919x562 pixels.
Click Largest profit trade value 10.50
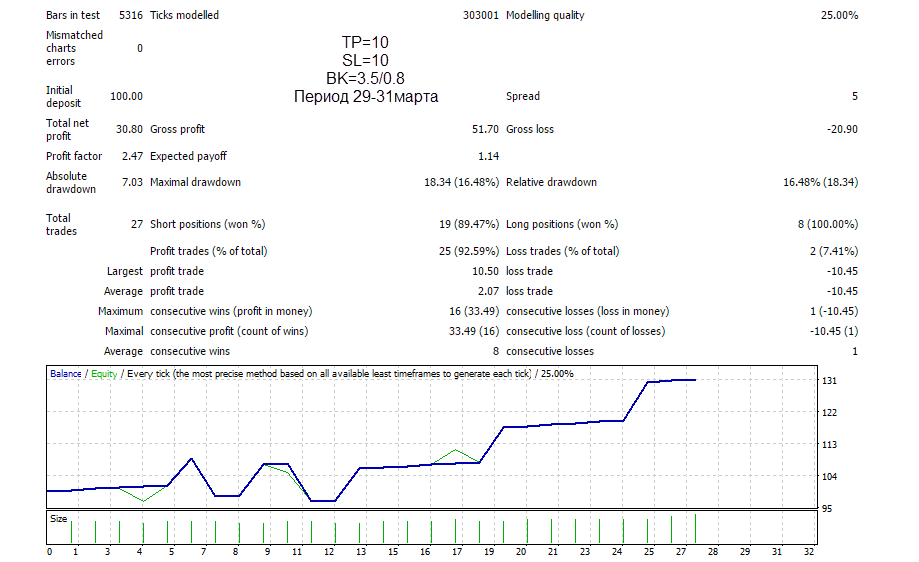point(485,271)
